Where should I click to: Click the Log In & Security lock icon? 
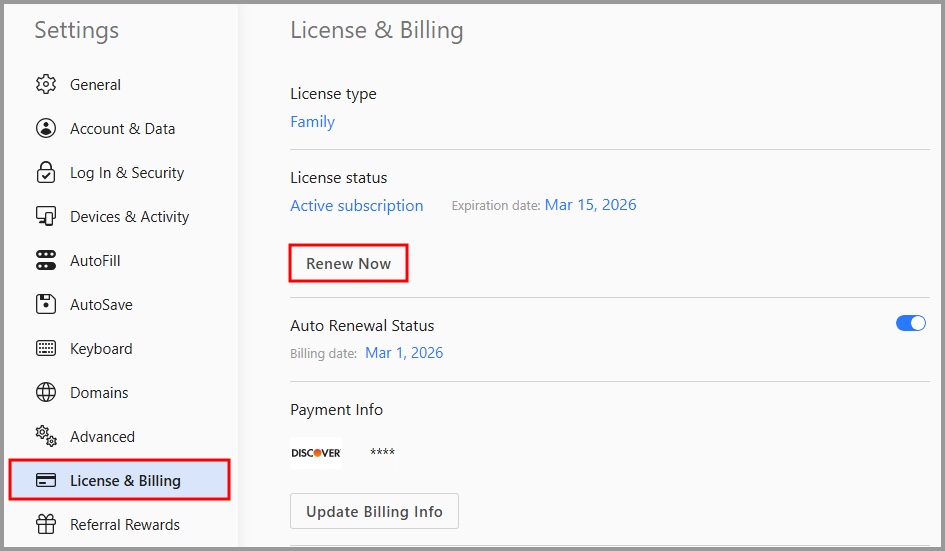[46, 172]
